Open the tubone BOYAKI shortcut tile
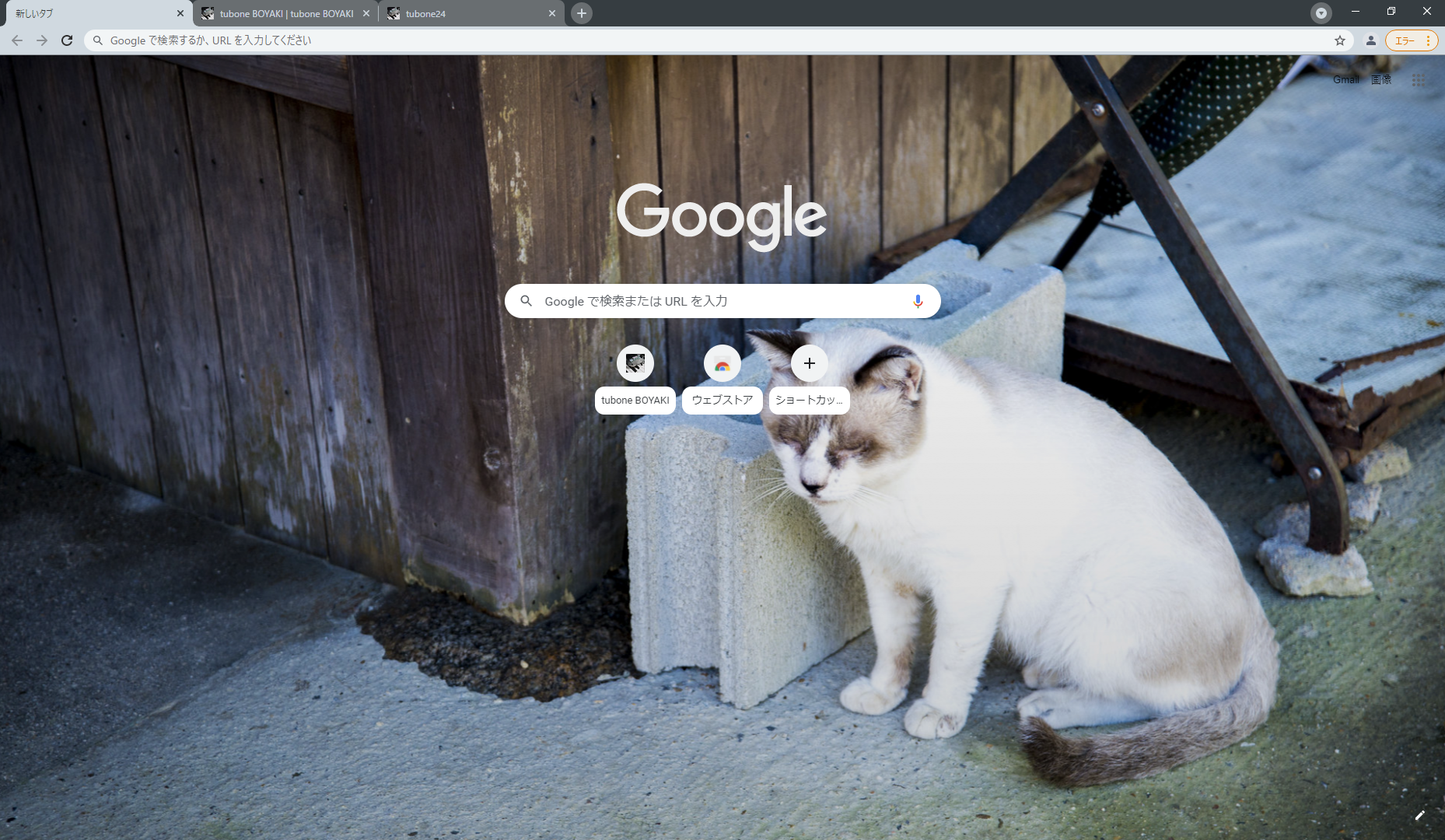1445x840 pixels. click(635, 363)
